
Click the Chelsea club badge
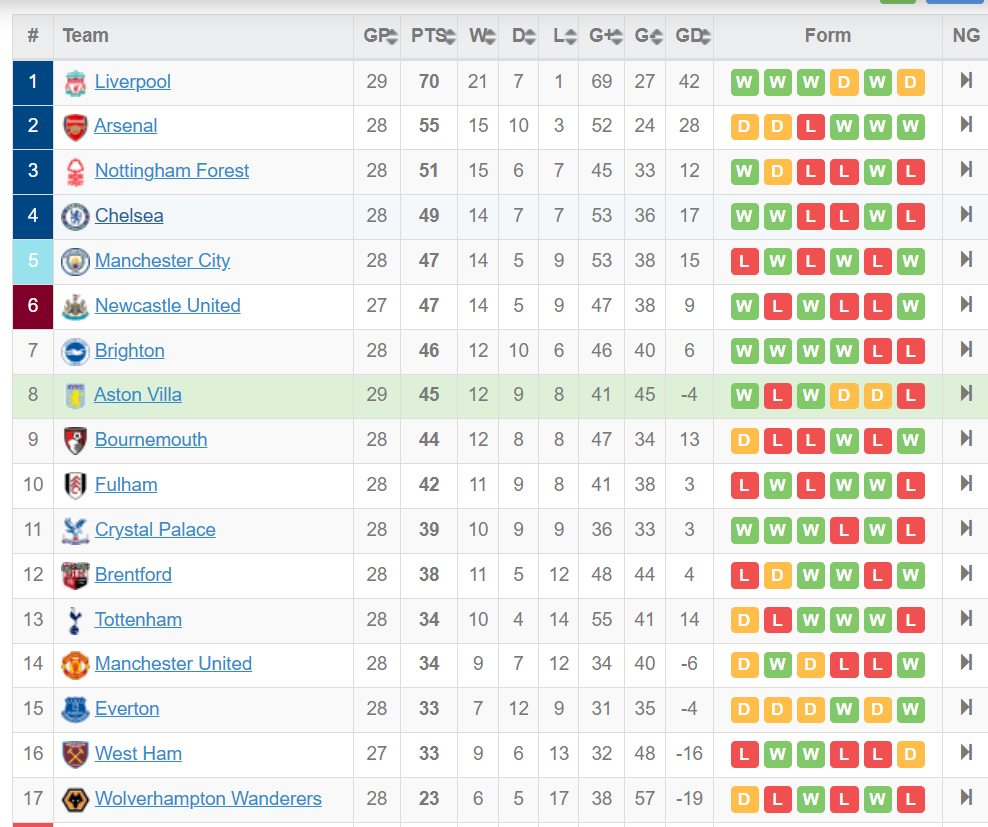[75, 217]
